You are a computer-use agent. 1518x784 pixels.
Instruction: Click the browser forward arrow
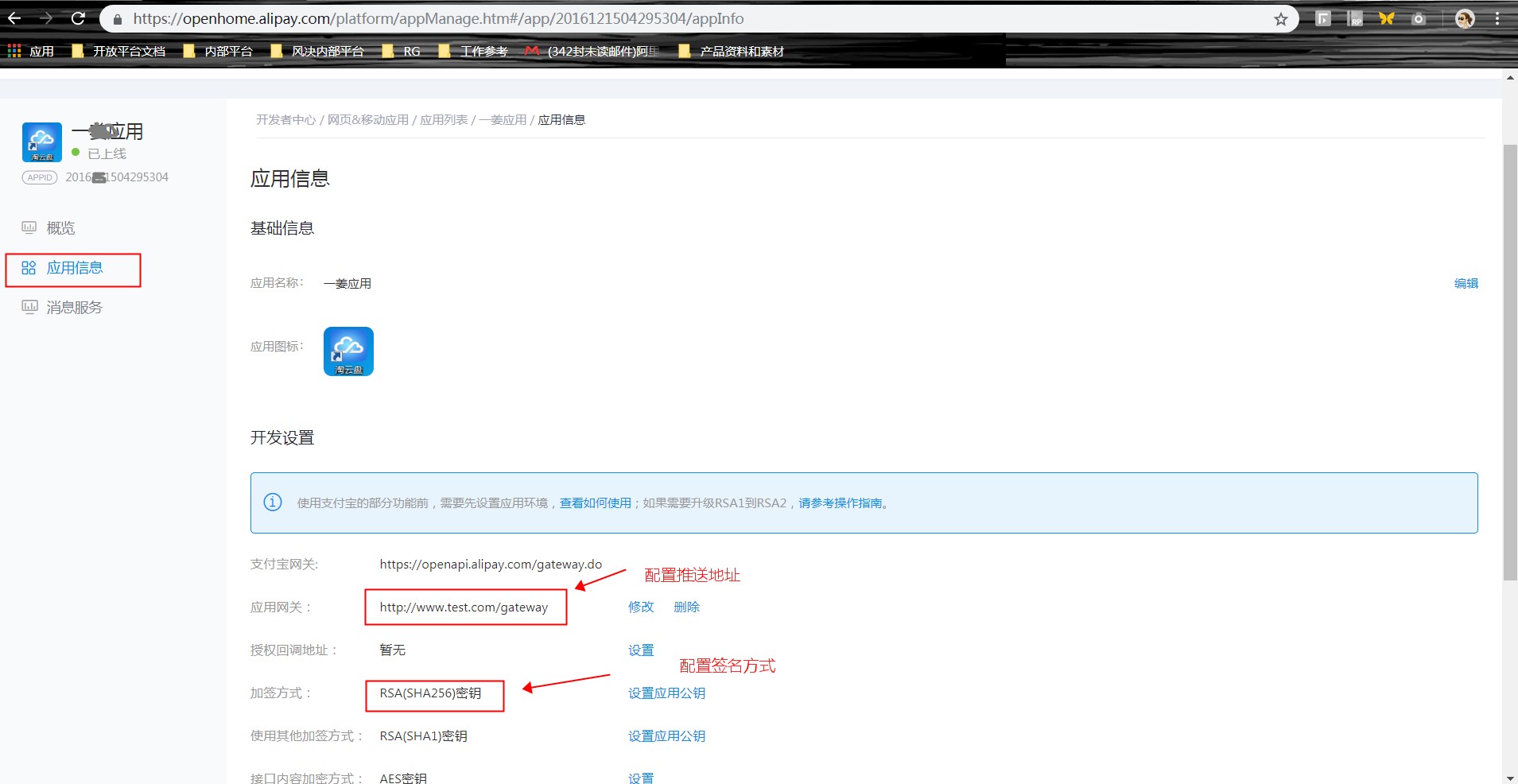pyautogui.click(x=46, y=18)
